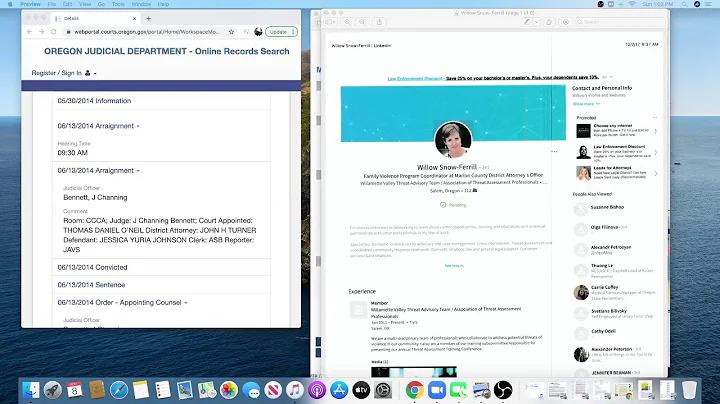Reload the Oregon courts page
The image size is (720, 404).
(x=53, y=32)
